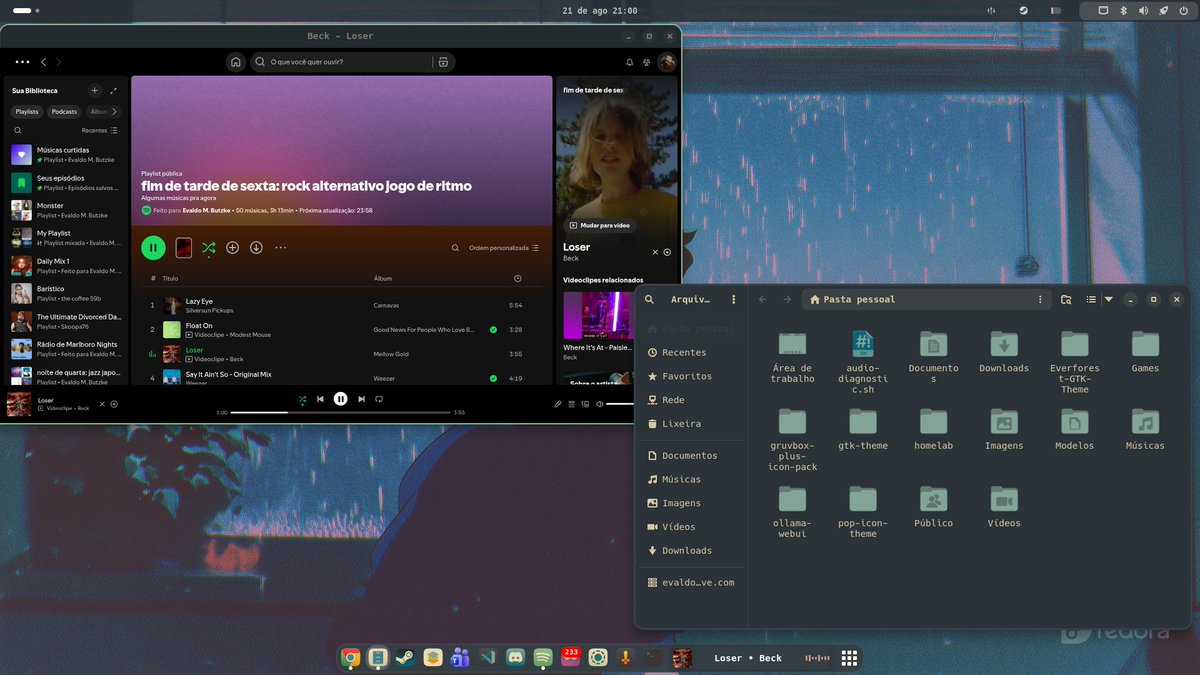Open the 'Where It's At' related video thumbnail

coord(597,315)
